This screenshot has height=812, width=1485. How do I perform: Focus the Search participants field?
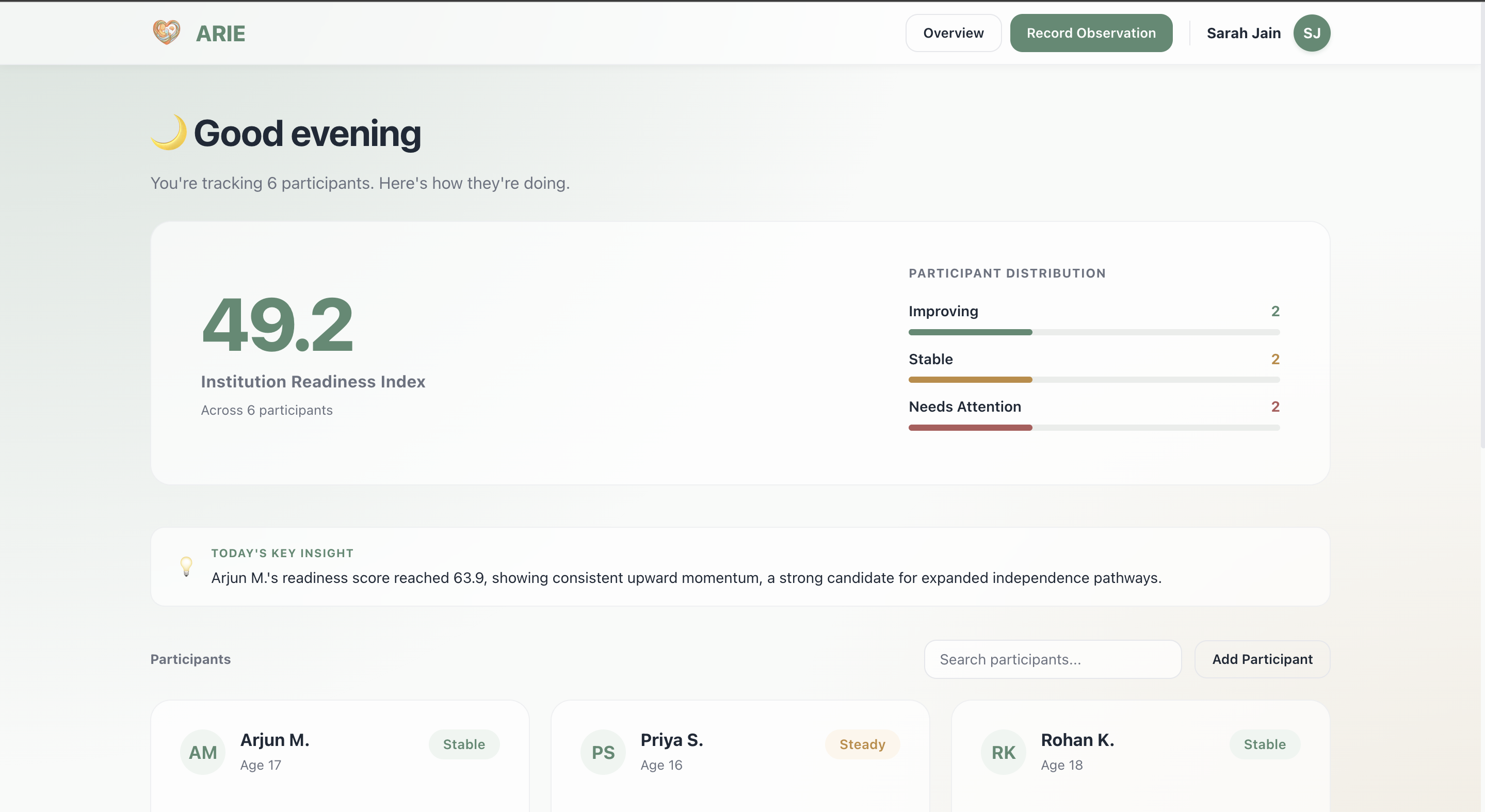coord(1053,659)
